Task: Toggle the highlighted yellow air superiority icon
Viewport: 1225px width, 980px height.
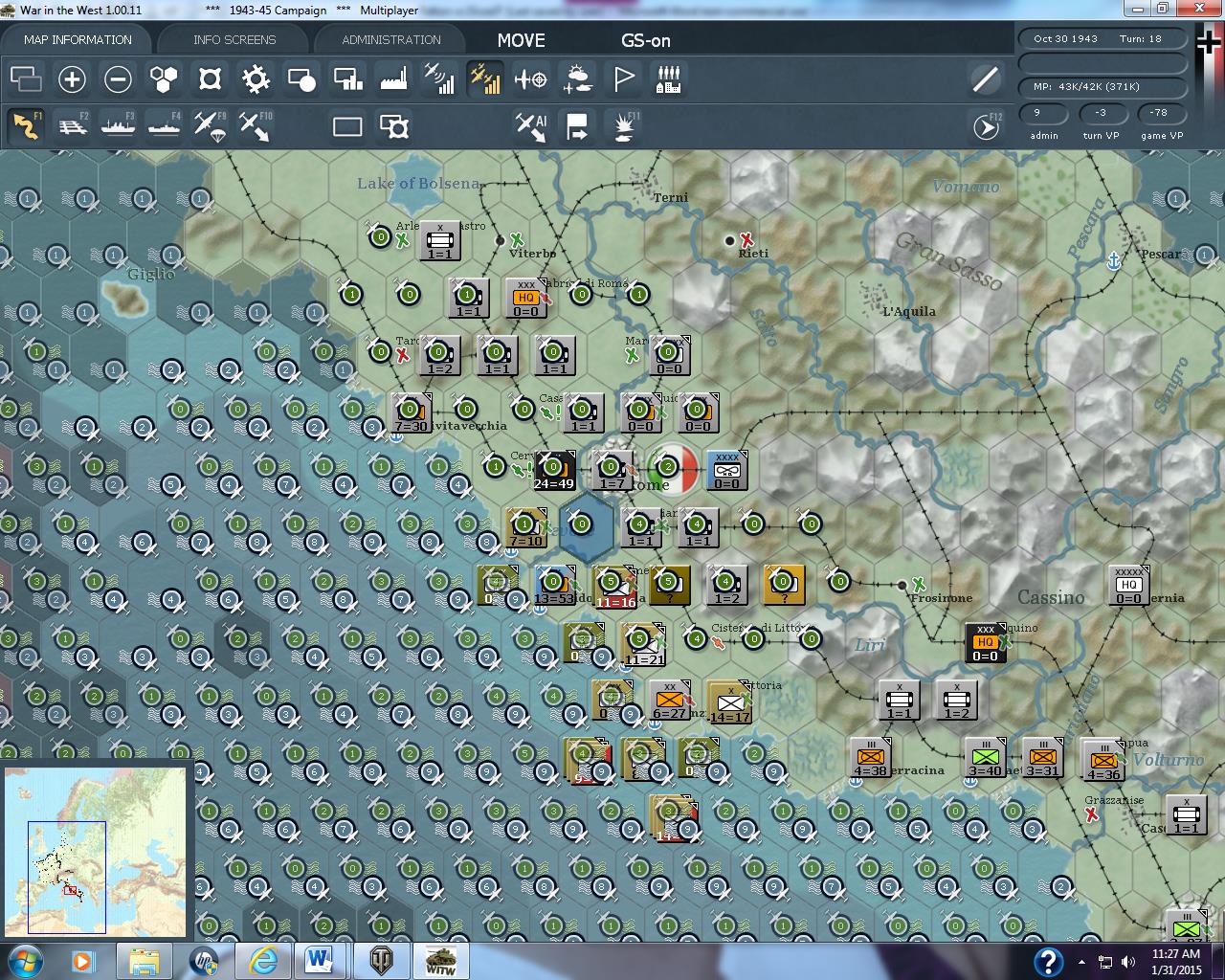Action: tap(485, 78)
